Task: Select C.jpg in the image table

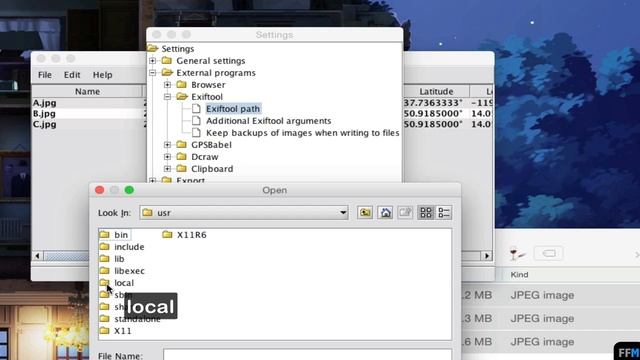Action: (x=44, y=124)
